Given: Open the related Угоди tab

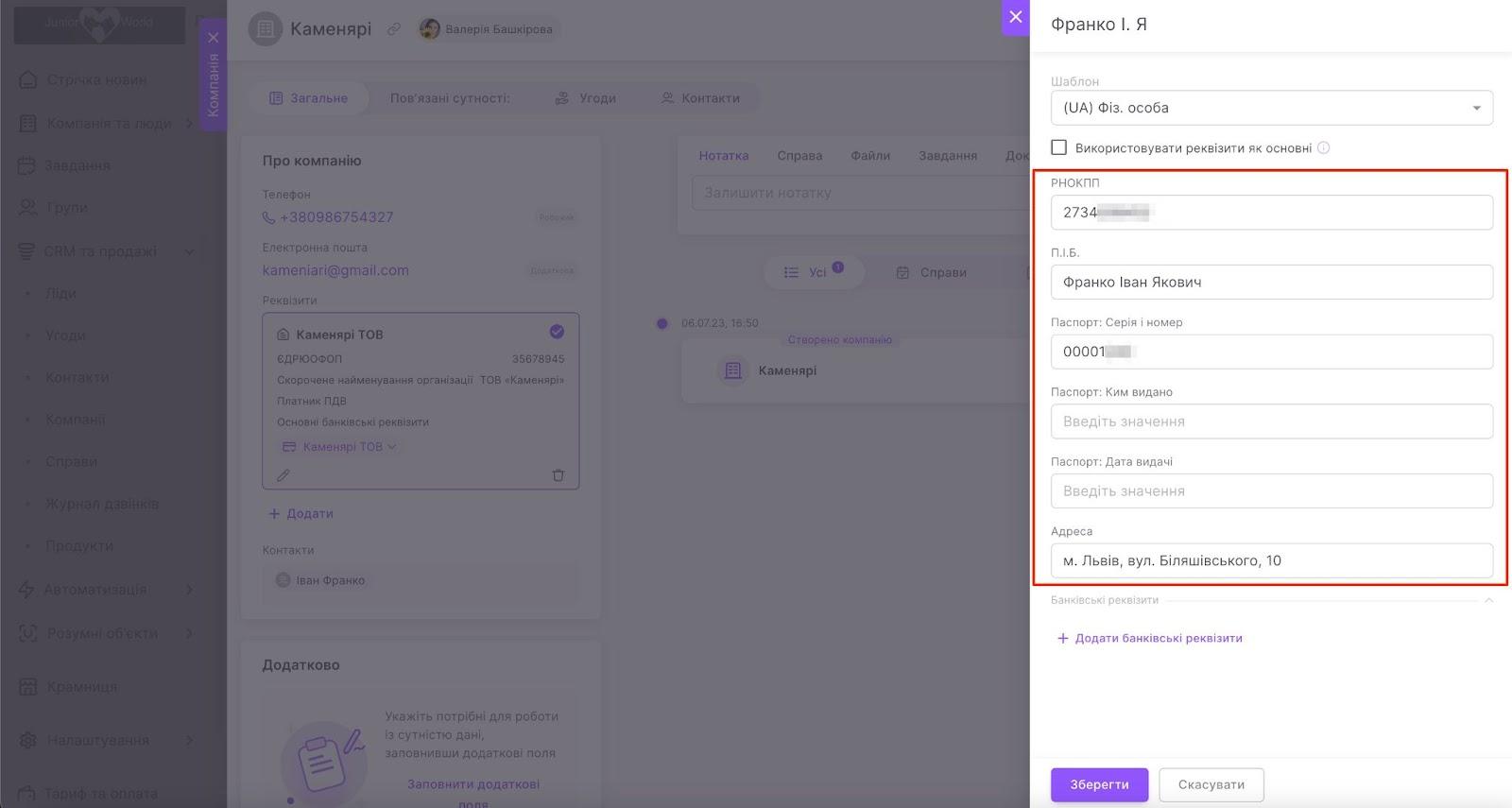Looking at the screenshot, I should pyautogui.click(x=585, y=98).
